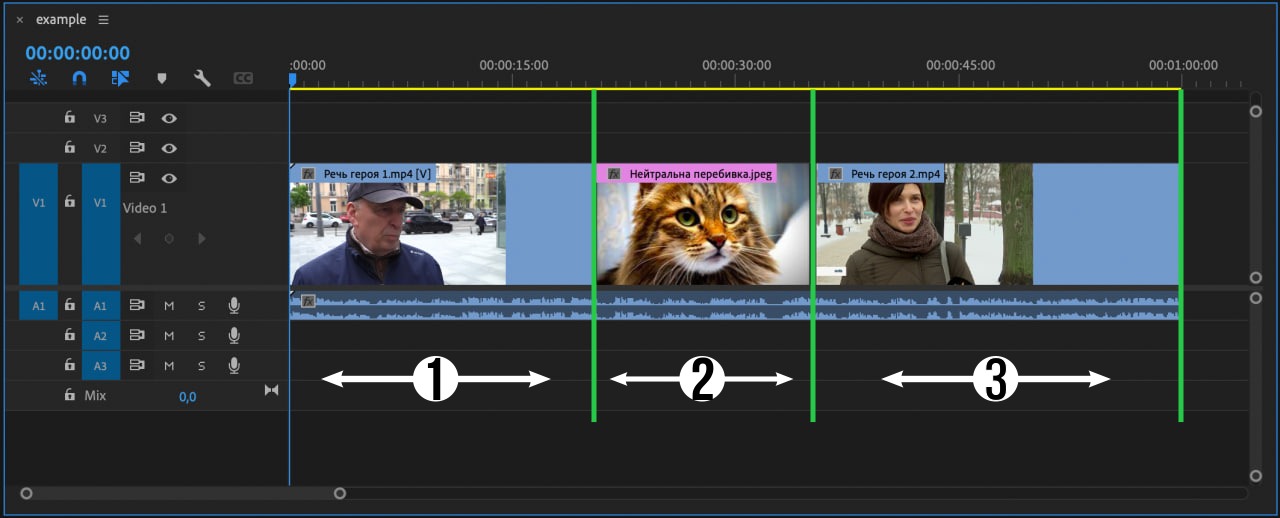Image resolution: width=1280 pixels, height=518 pixels.
Task: Toggle sync lock on A2
Action: pos(137,335)
